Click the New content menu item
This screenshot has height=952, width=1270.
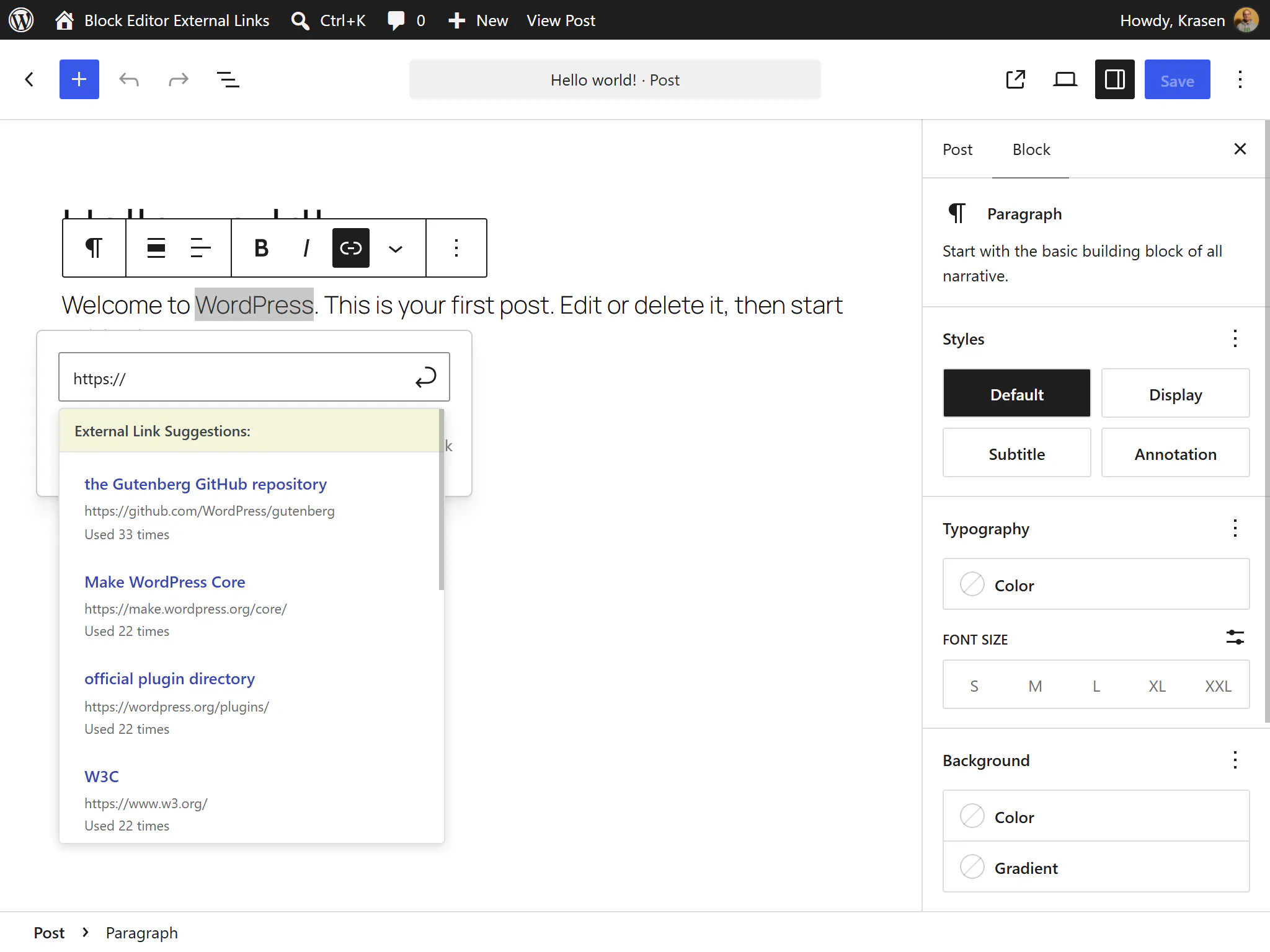point(478,20)
